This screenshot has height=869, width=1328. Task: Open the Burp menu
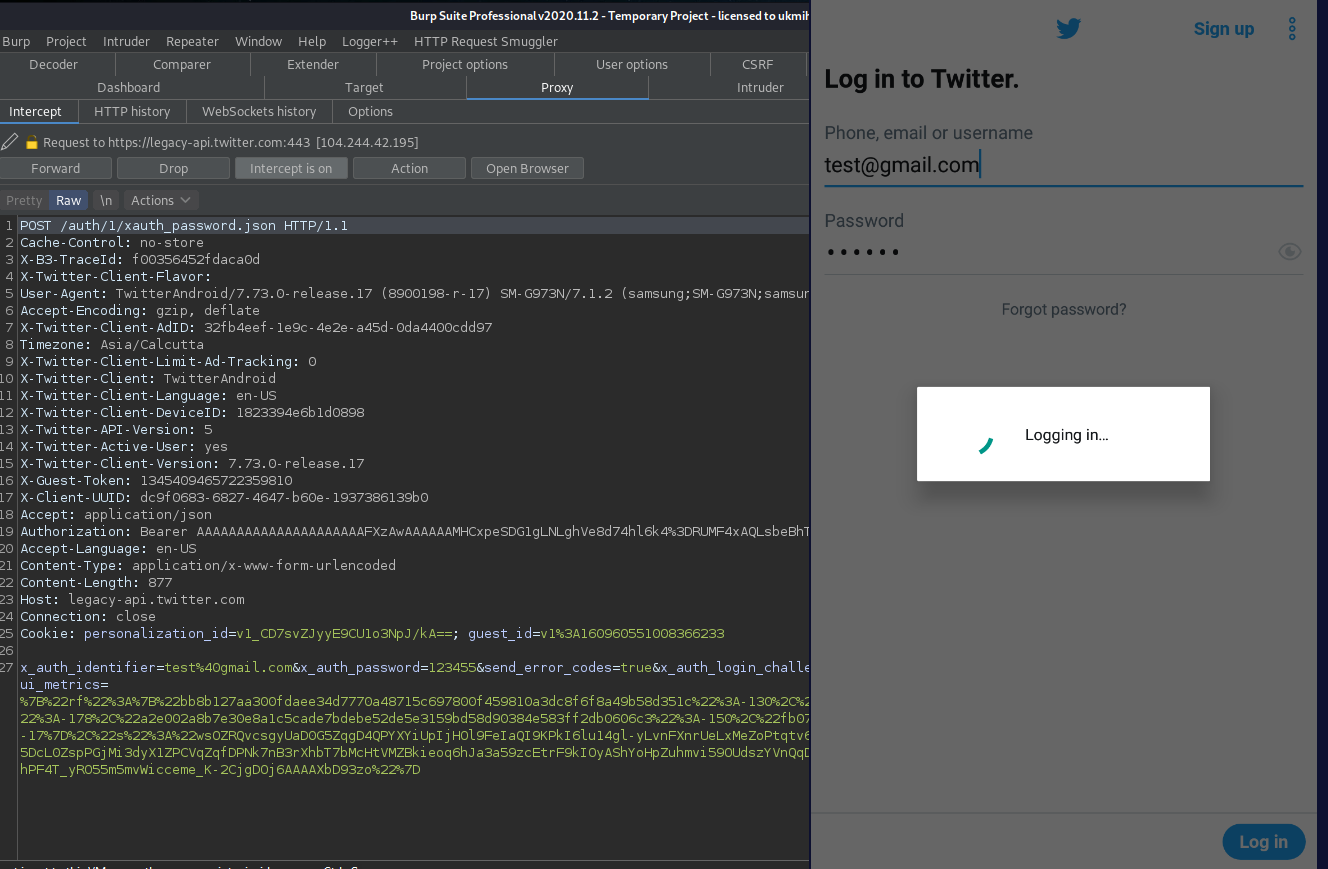[16, 41]
